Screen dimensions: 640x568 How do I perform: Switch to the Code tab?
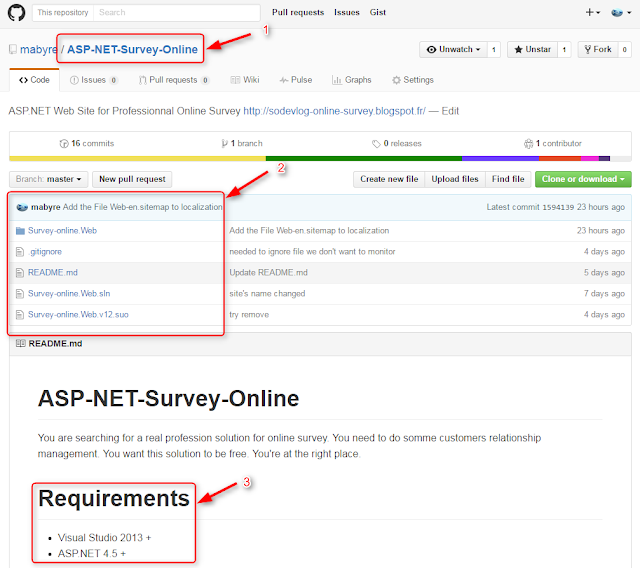pyautogui.click(x=34, y=80)
